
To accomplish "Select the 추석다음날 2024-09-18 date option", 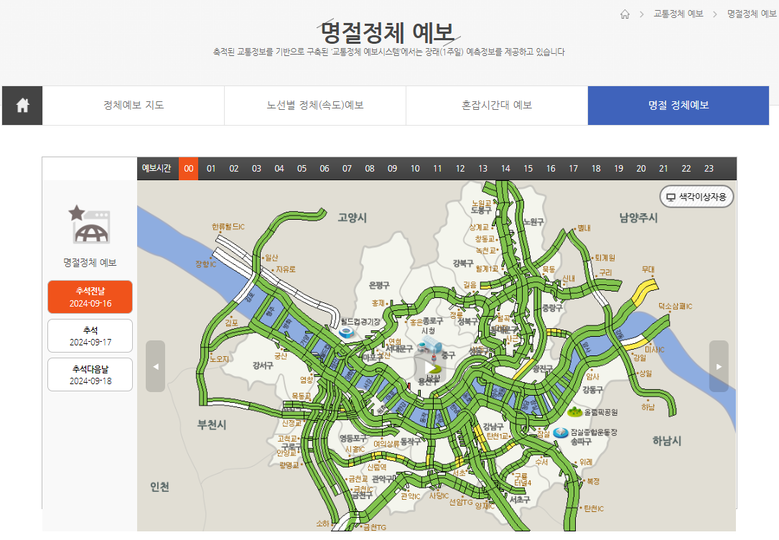I will point(90,375).
